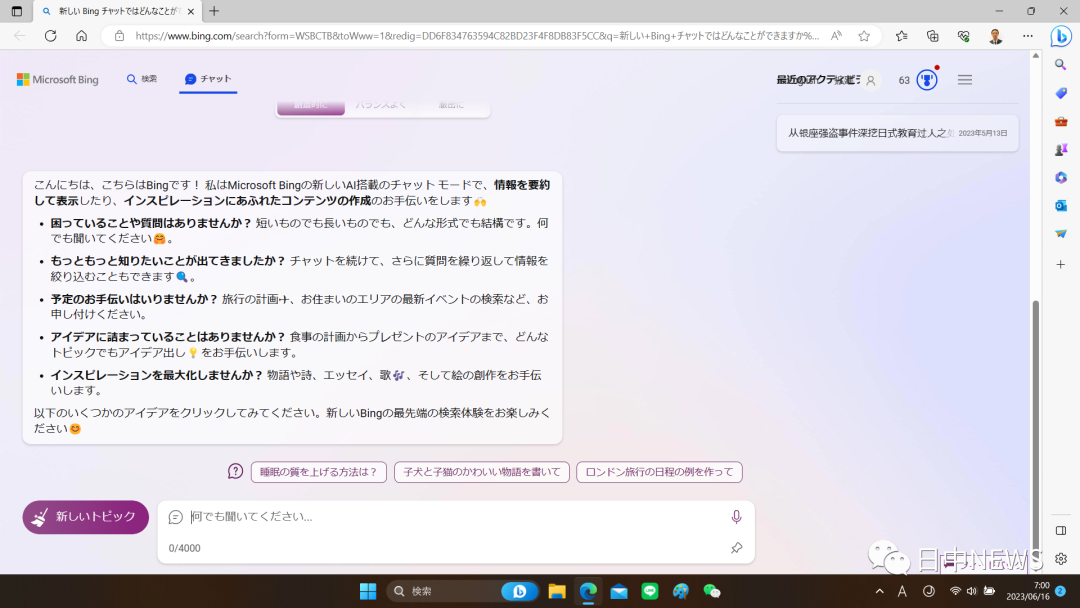The height and width of the screenshot is (608, 1080).
Task: Start voice input with the microphone icon
Action: point(736,516)
